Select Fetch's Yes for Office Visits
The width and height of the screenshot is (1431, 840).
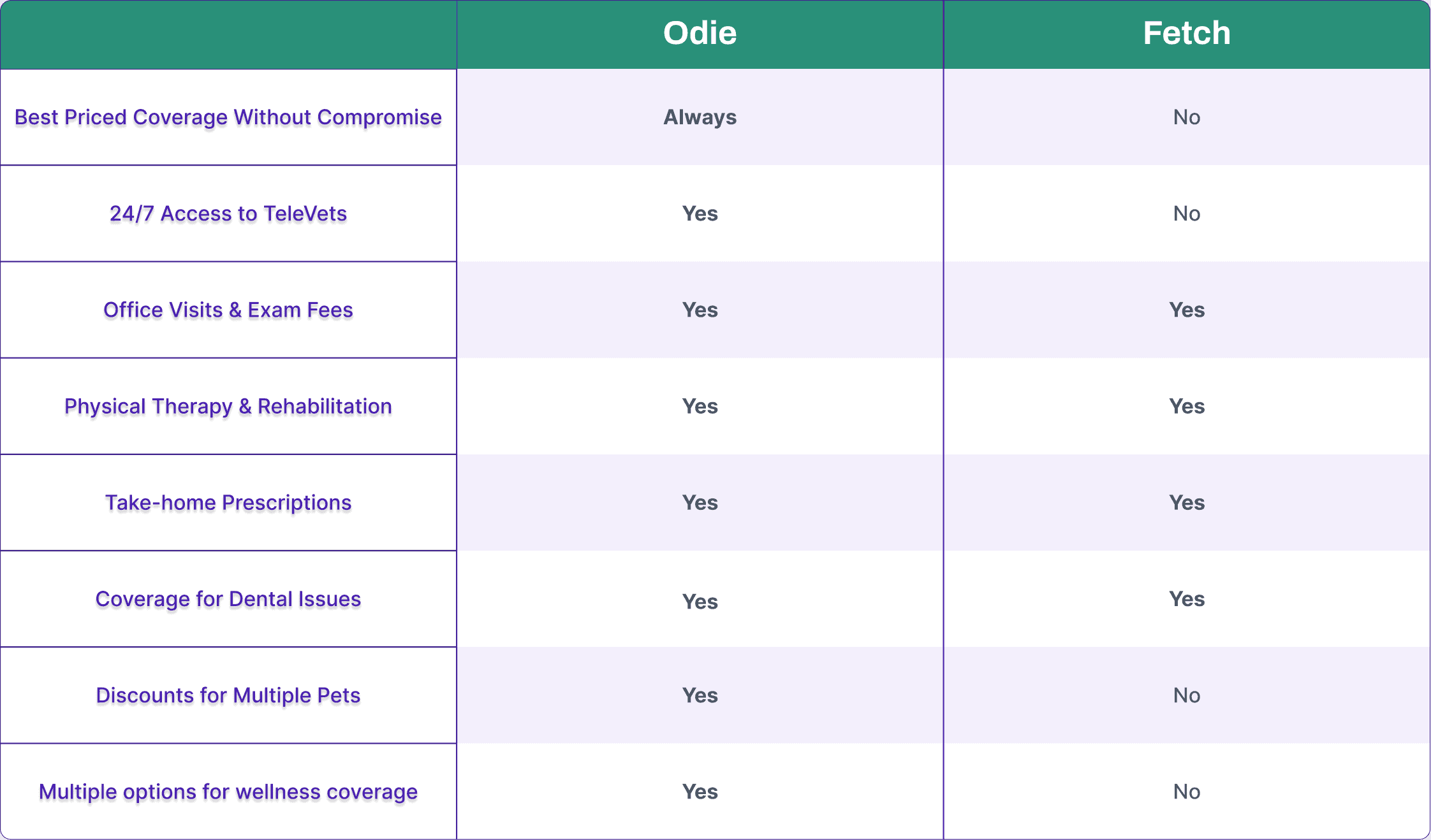click(1186, 310)
